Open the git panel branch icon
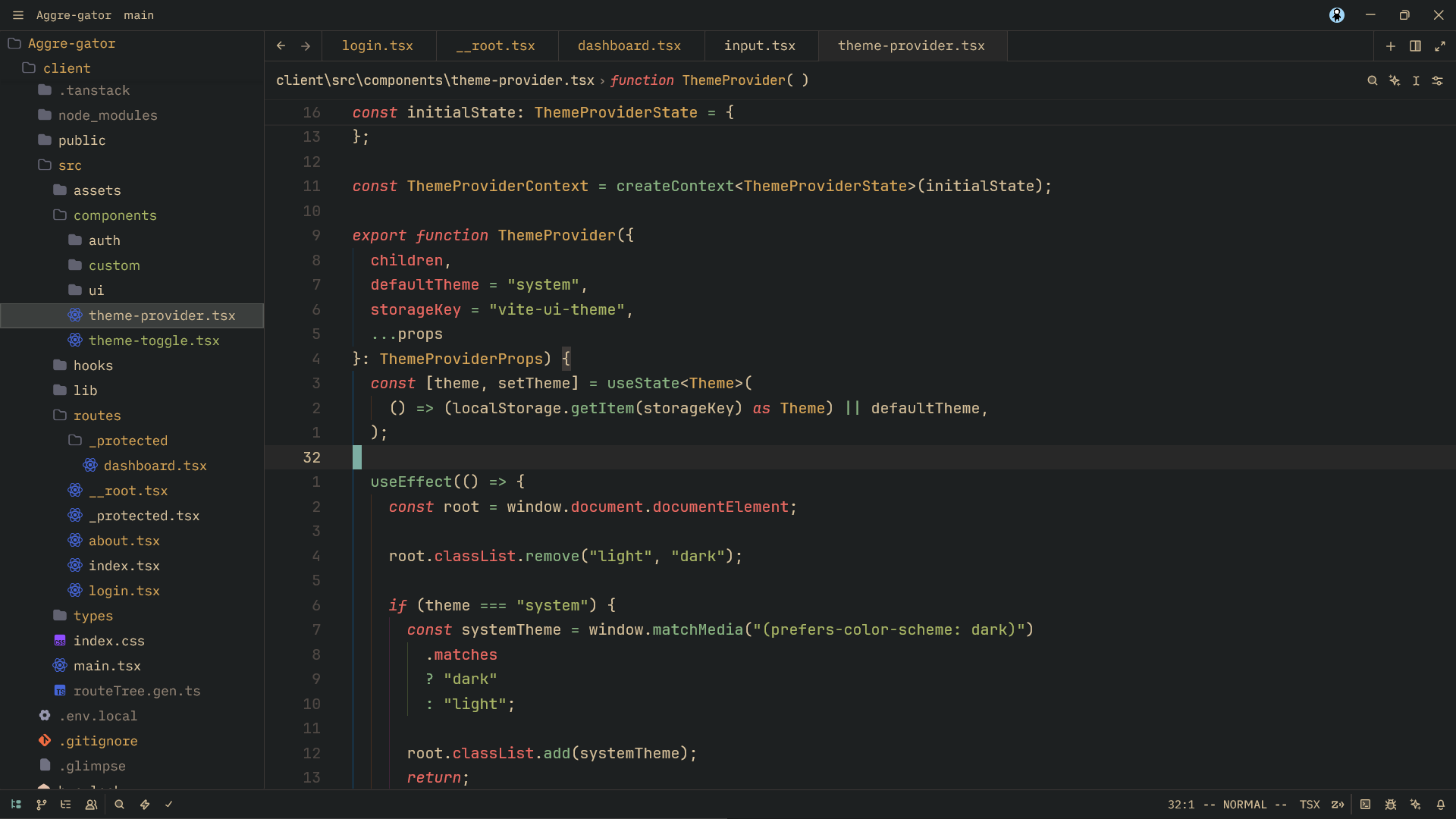Screen dimensions: 1456x819 coord(41,805)
